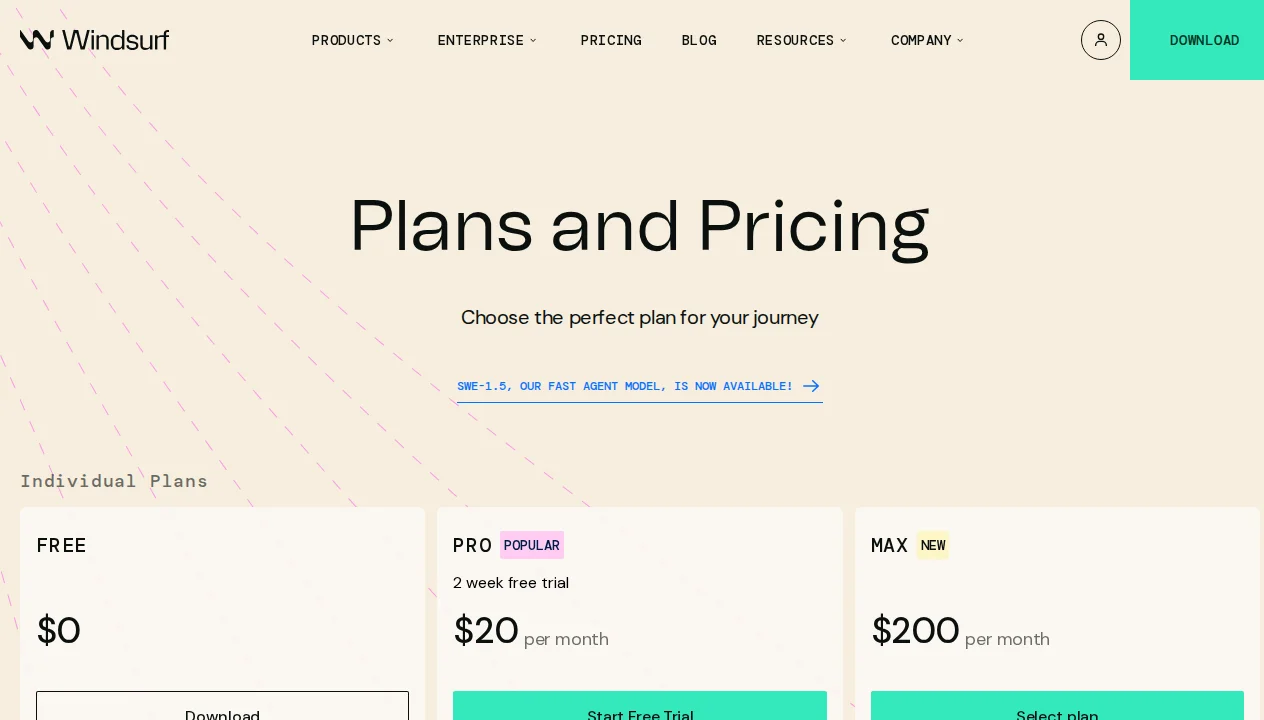
Task: Click the Individual Plans section heading
Action: coord(114,481)
